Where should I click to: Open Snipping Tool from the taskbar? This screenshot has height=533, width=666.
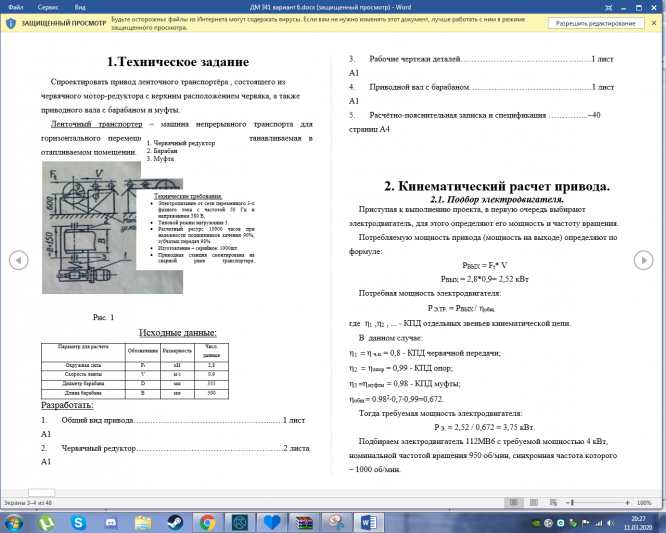tap(336, 522)
